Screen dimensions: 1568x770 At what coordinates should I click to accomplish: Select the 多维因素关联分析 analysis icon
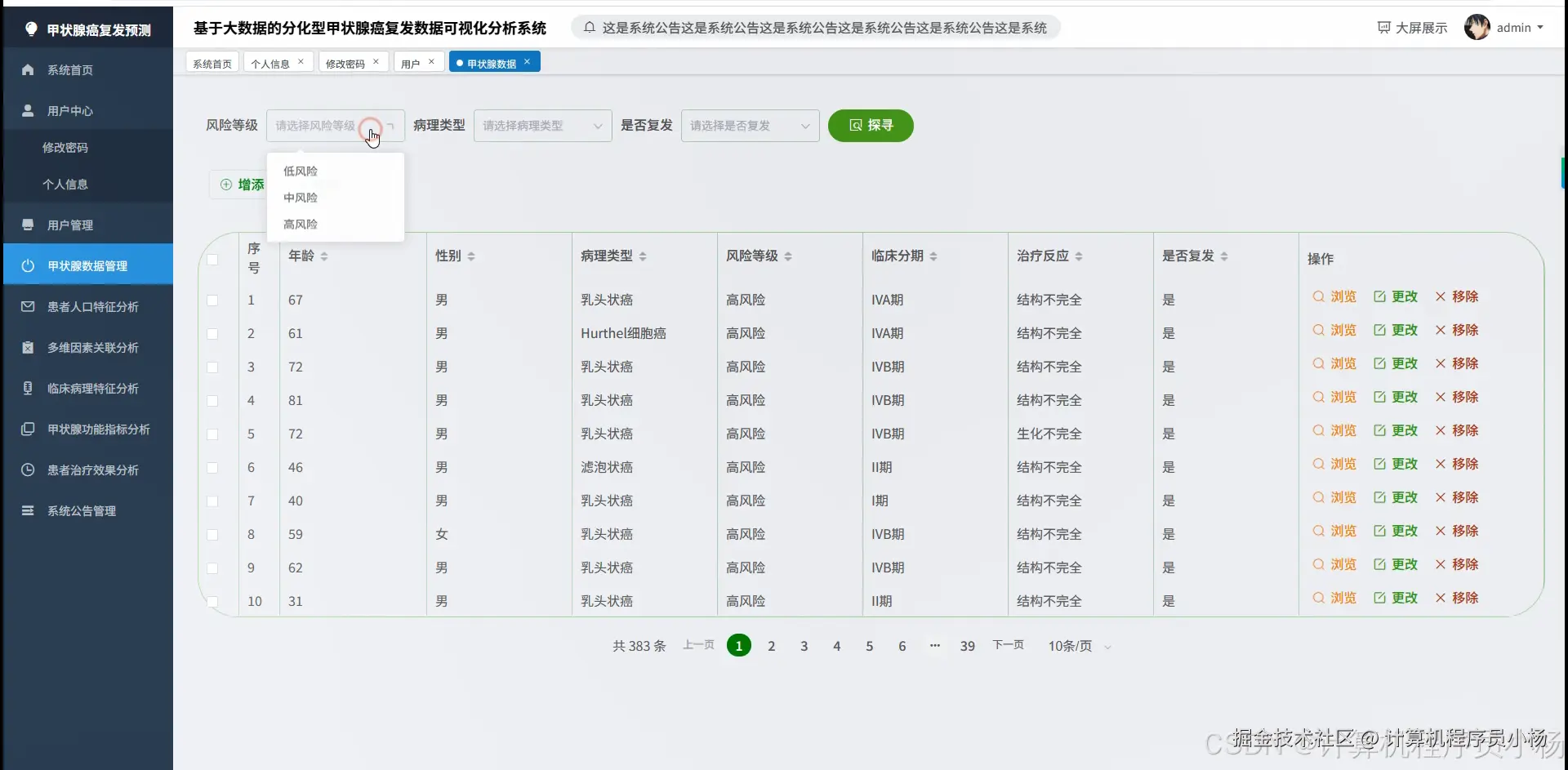28,347
